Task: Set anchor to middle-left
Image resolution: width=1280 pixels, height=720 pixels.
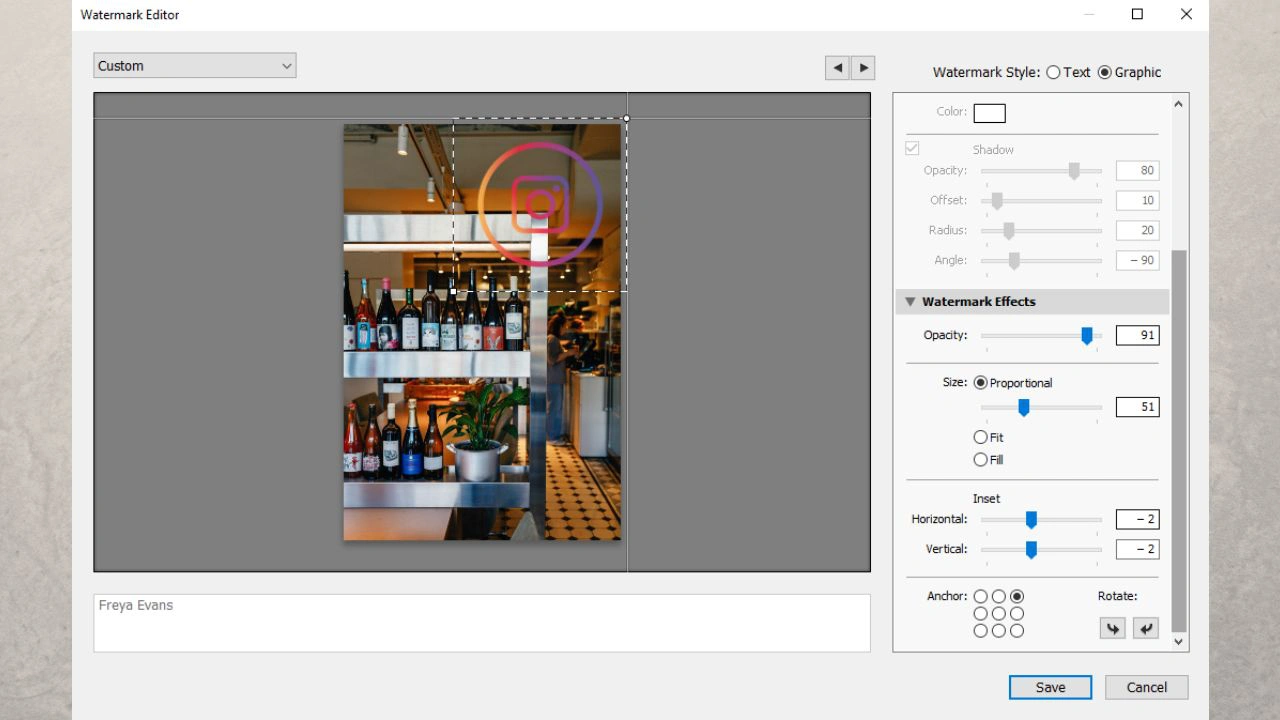Action: click(x=980, y=613)
